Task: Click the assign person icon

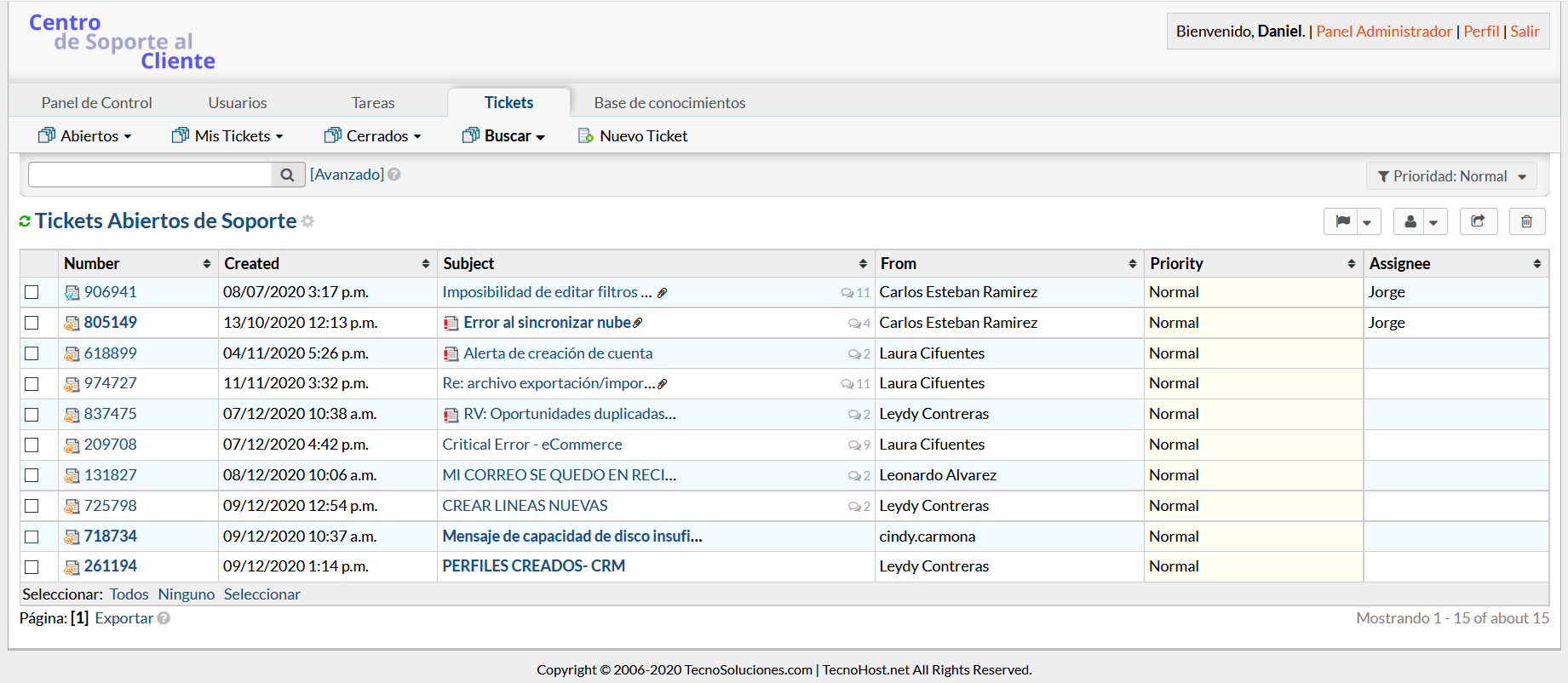Action: (1410, 221)
